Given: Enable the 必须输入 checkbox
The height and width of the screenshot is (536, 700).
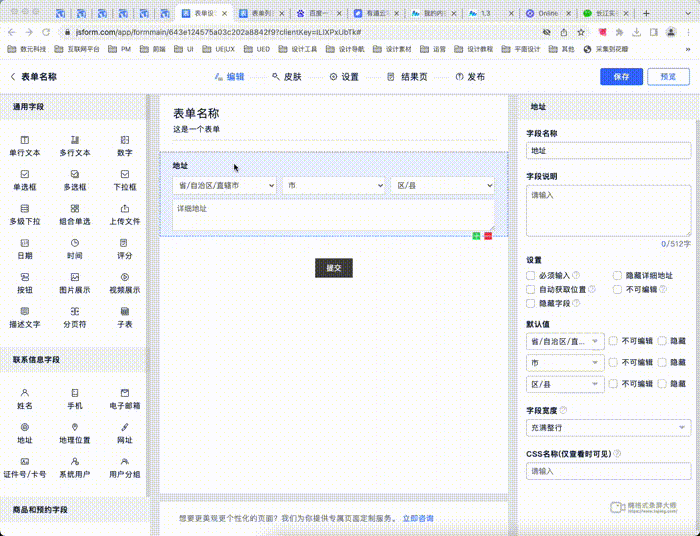Looking at the screenshot, I should coord(531,275).
